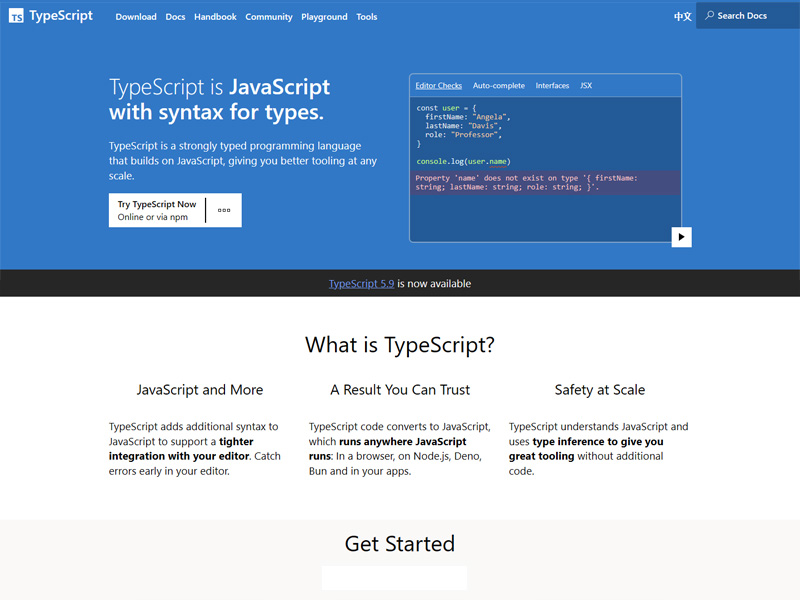This screenshot has height=600, width=800.
Task: Click the Get Started input box
Action: pyautogui.click(x=394, y=577)
